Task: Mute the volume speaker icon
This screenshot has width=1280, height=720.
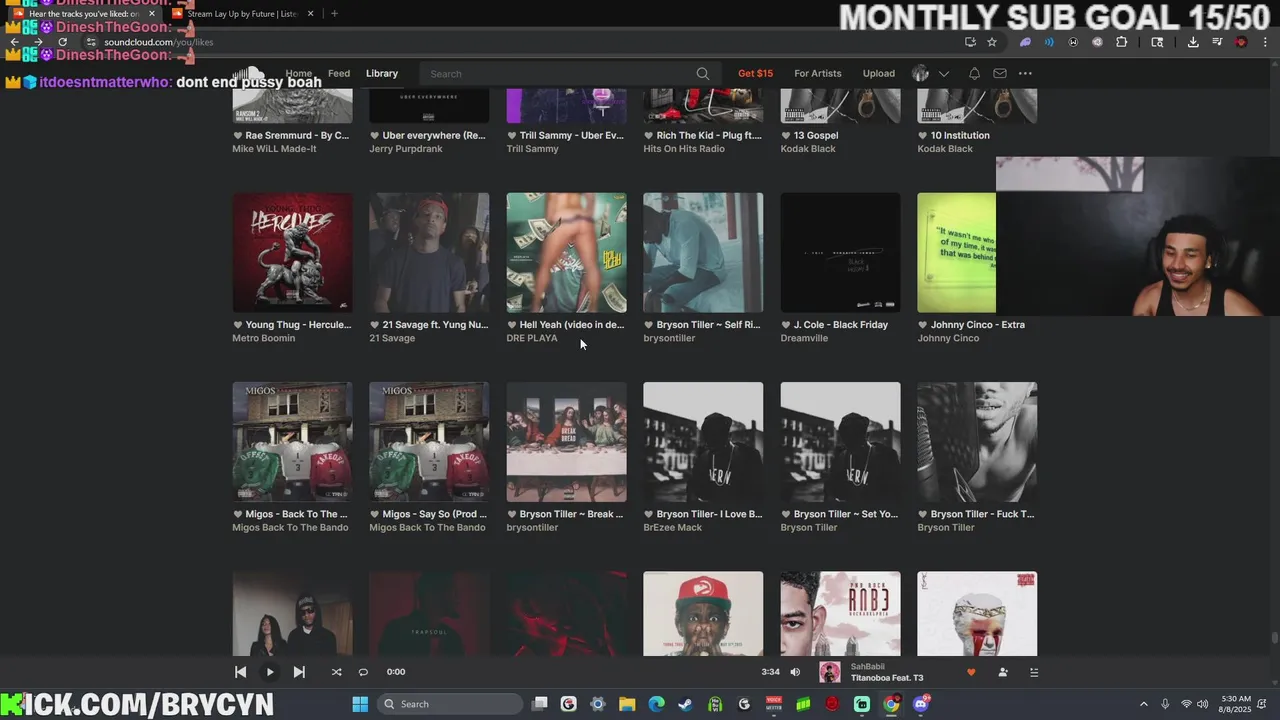Action: pos(795,672)
